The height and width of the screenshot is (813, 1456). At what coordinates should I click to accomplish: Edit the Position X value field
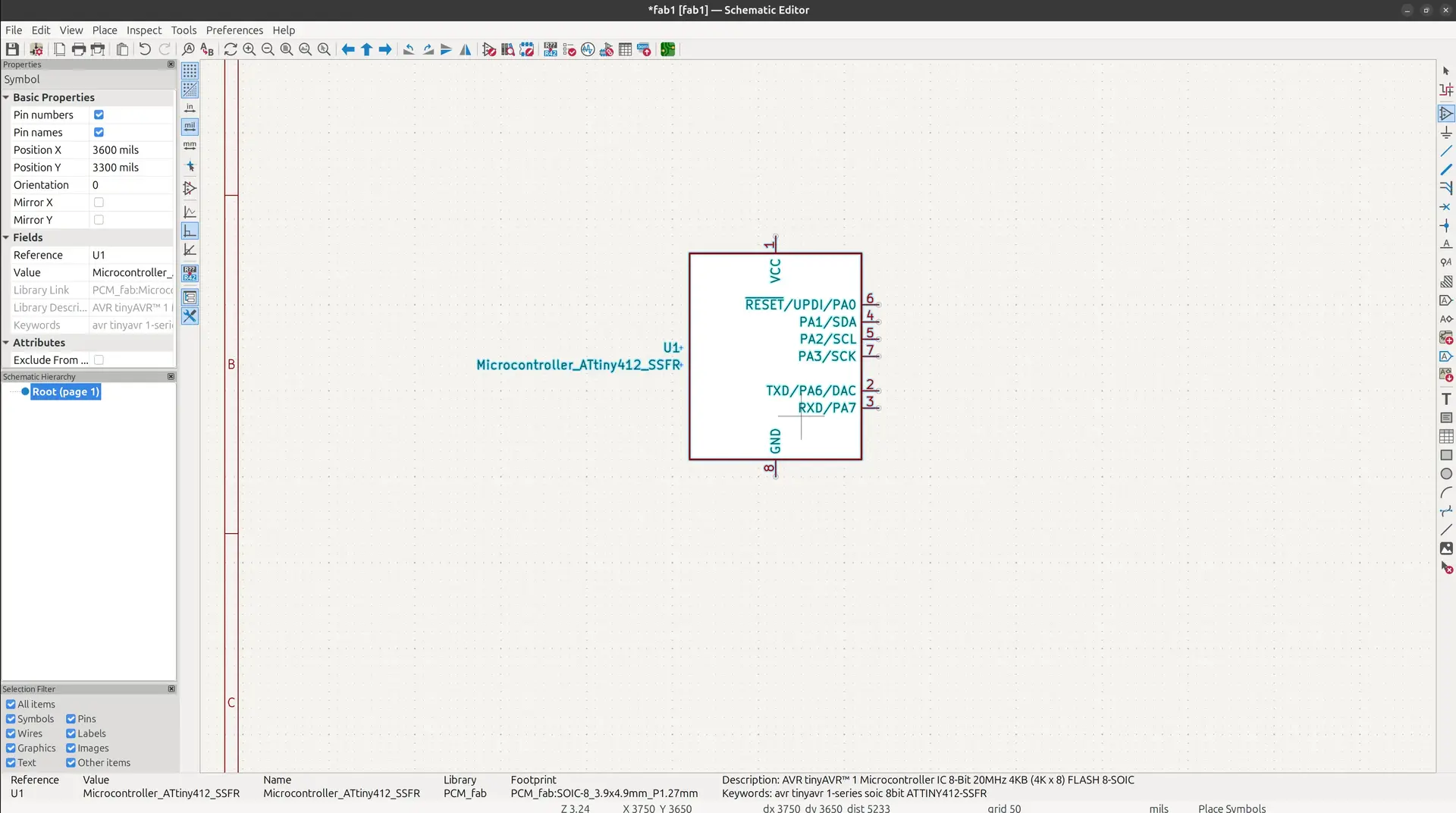(x=132, y=150)
